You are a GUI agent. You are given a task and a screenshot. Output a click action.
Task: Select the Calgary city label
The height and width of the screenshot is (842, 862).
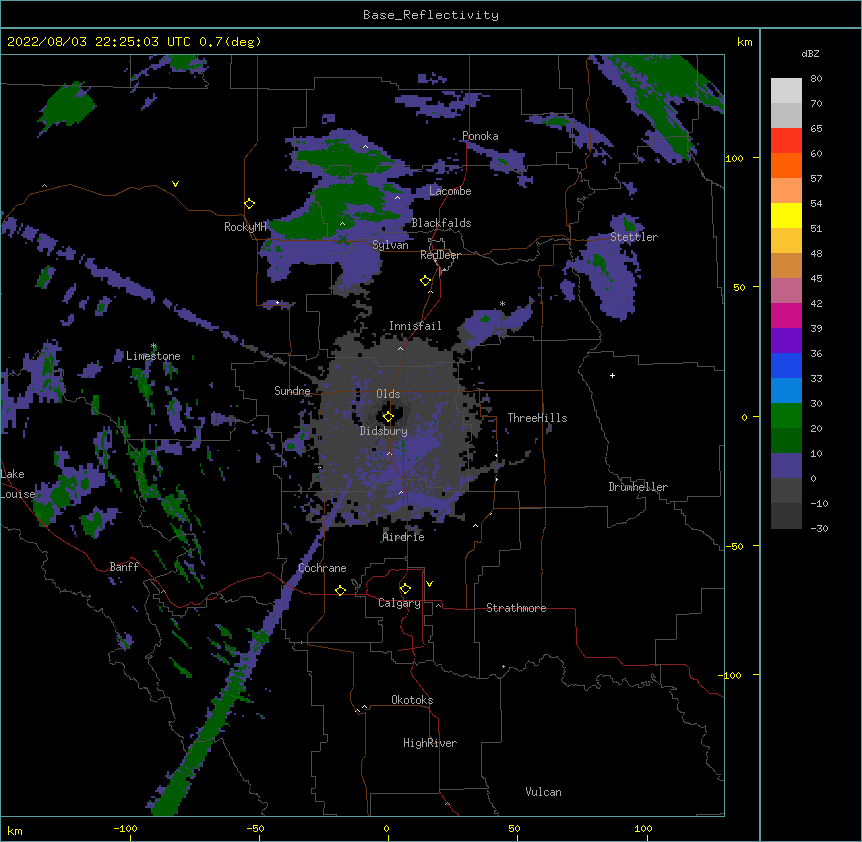pos(399,603)
